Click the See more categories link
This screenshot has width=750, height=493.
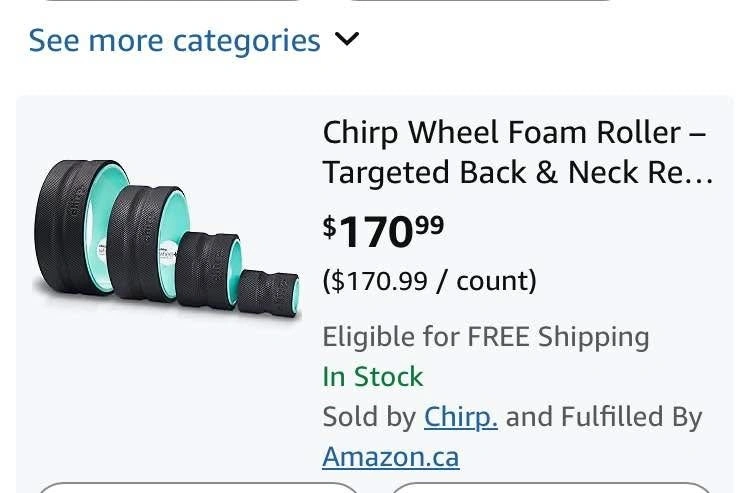(x=174, y=41)
